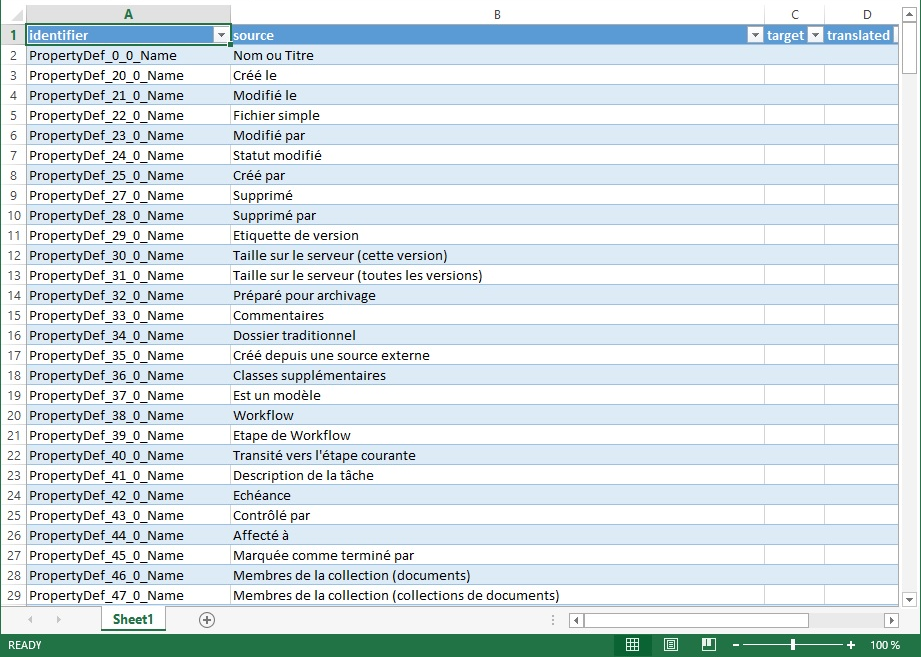Open Page Break Preview view

click(x=708, y=645)
